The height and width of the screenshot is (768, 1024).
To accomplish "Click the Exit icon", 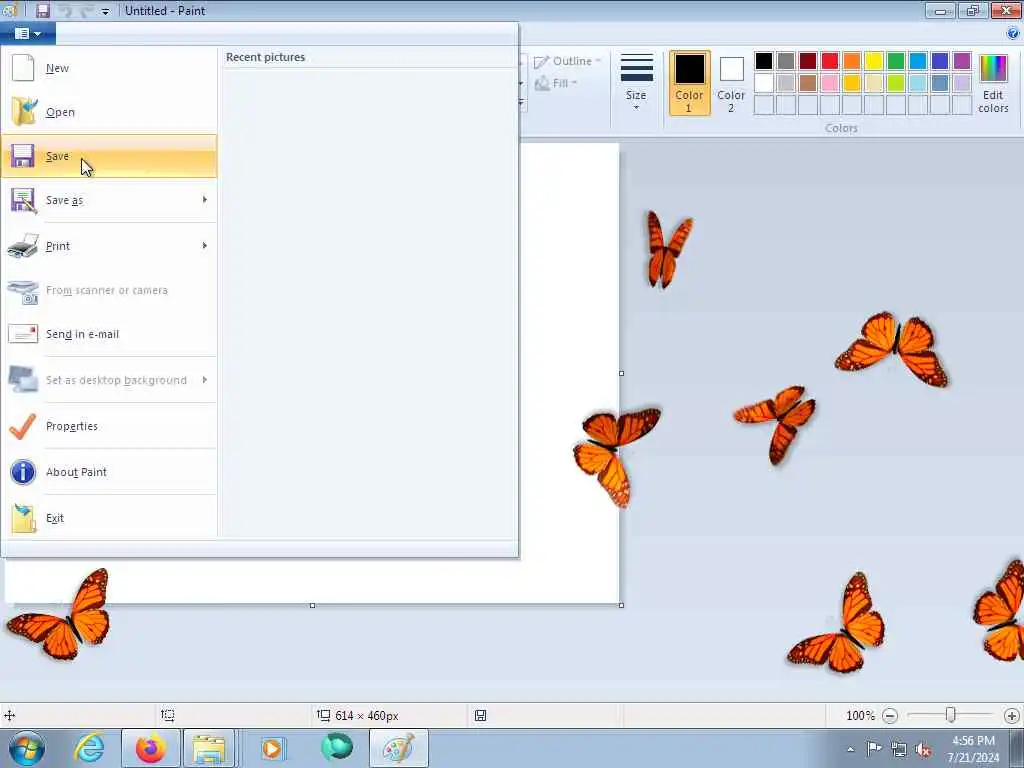I will coord(24,518).
